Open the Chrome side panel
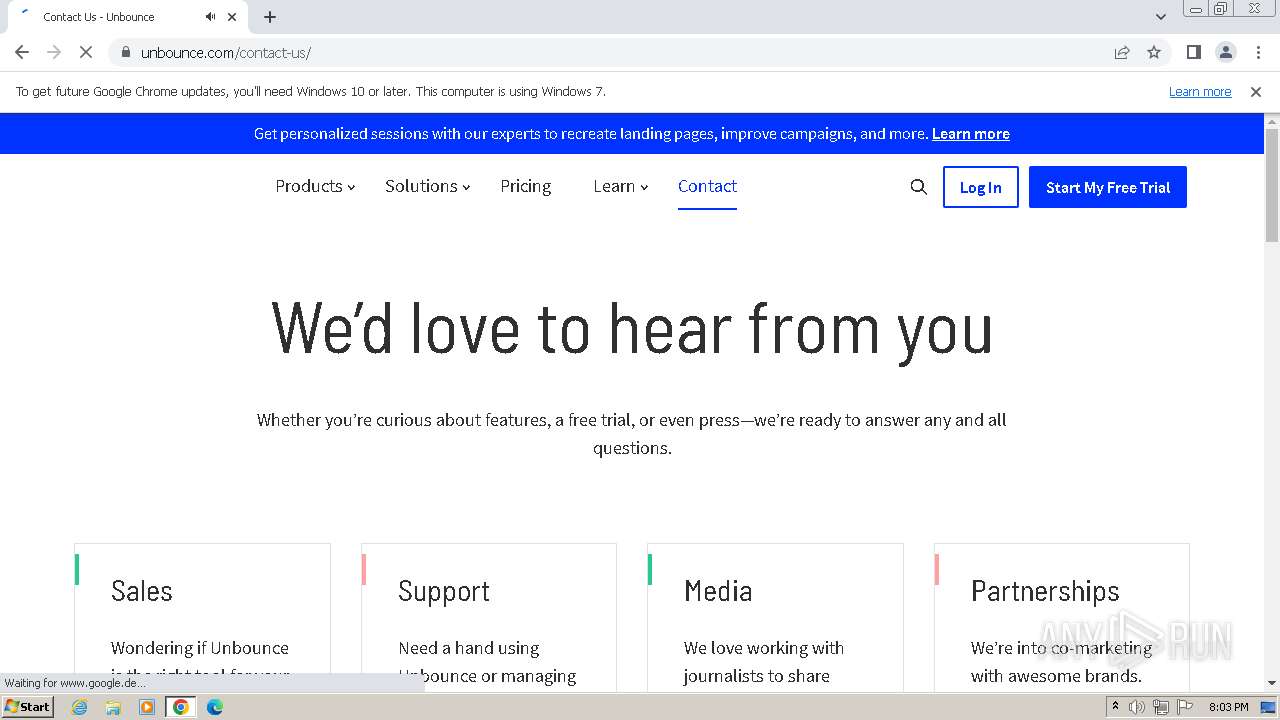 1193,52
